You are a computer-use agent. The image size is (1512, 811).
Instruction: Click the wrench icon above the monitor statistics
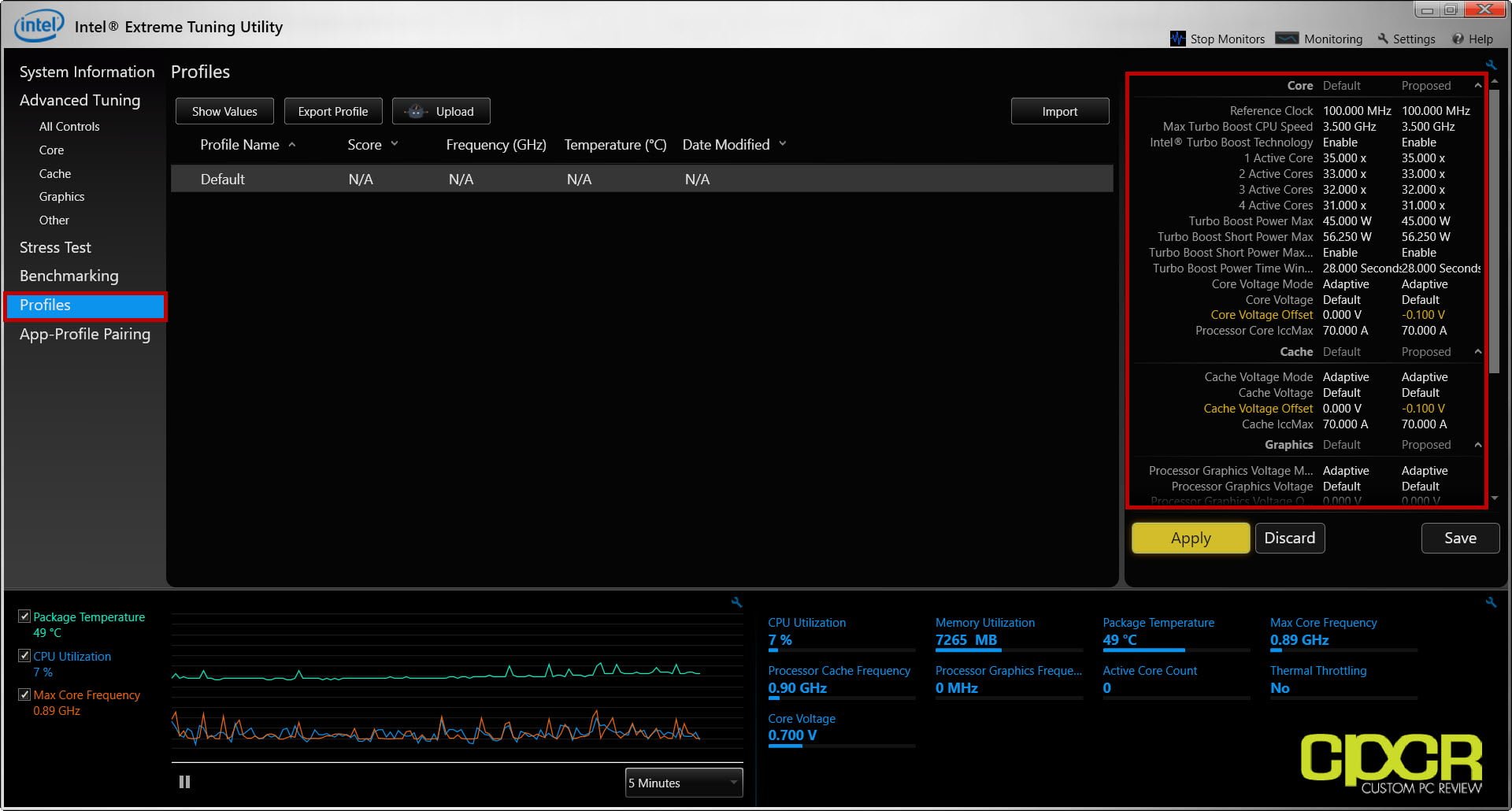click(x=1491, y=602)
